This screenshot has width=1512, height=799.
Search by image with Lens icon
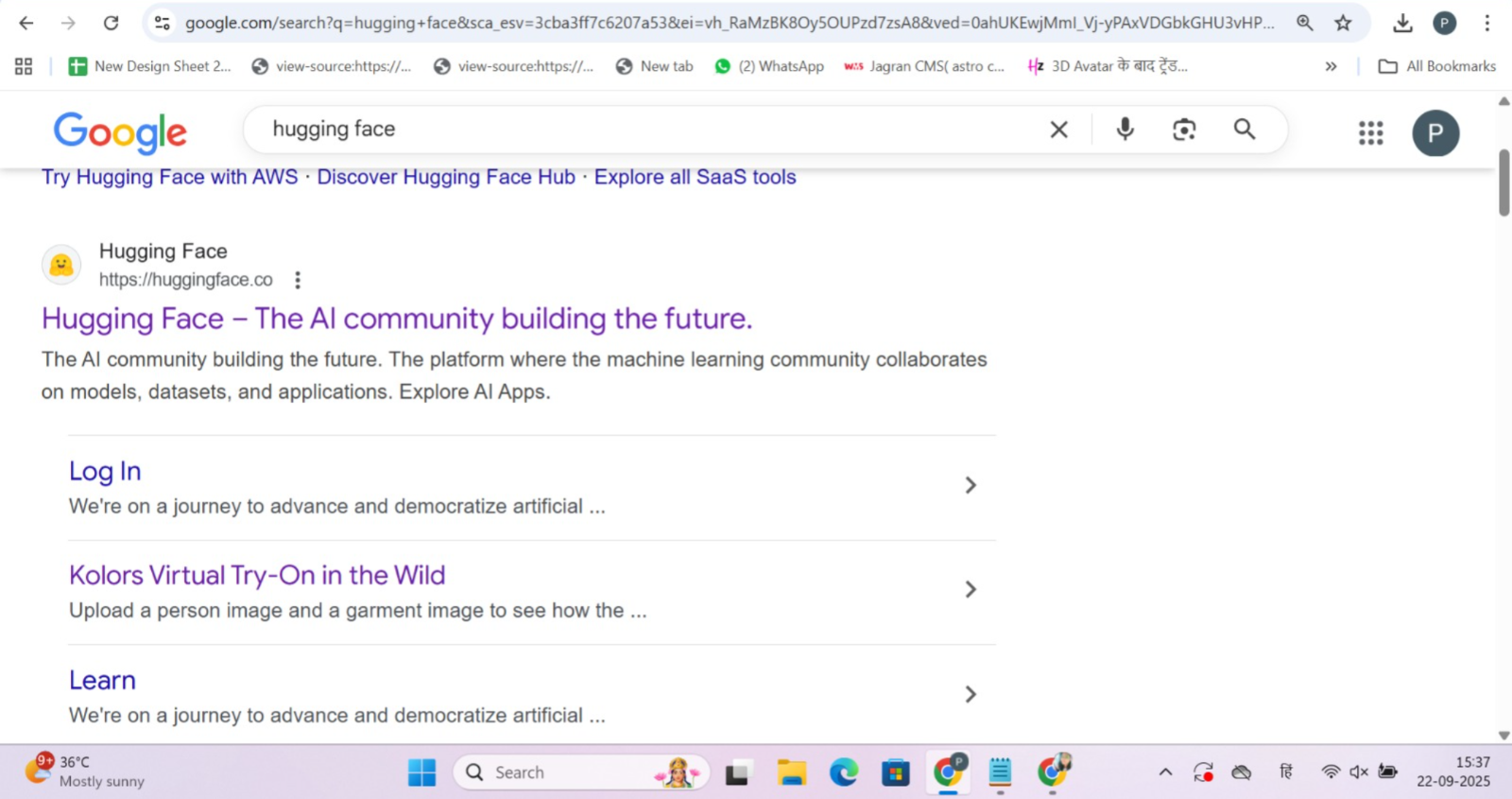pos(1184,130)
